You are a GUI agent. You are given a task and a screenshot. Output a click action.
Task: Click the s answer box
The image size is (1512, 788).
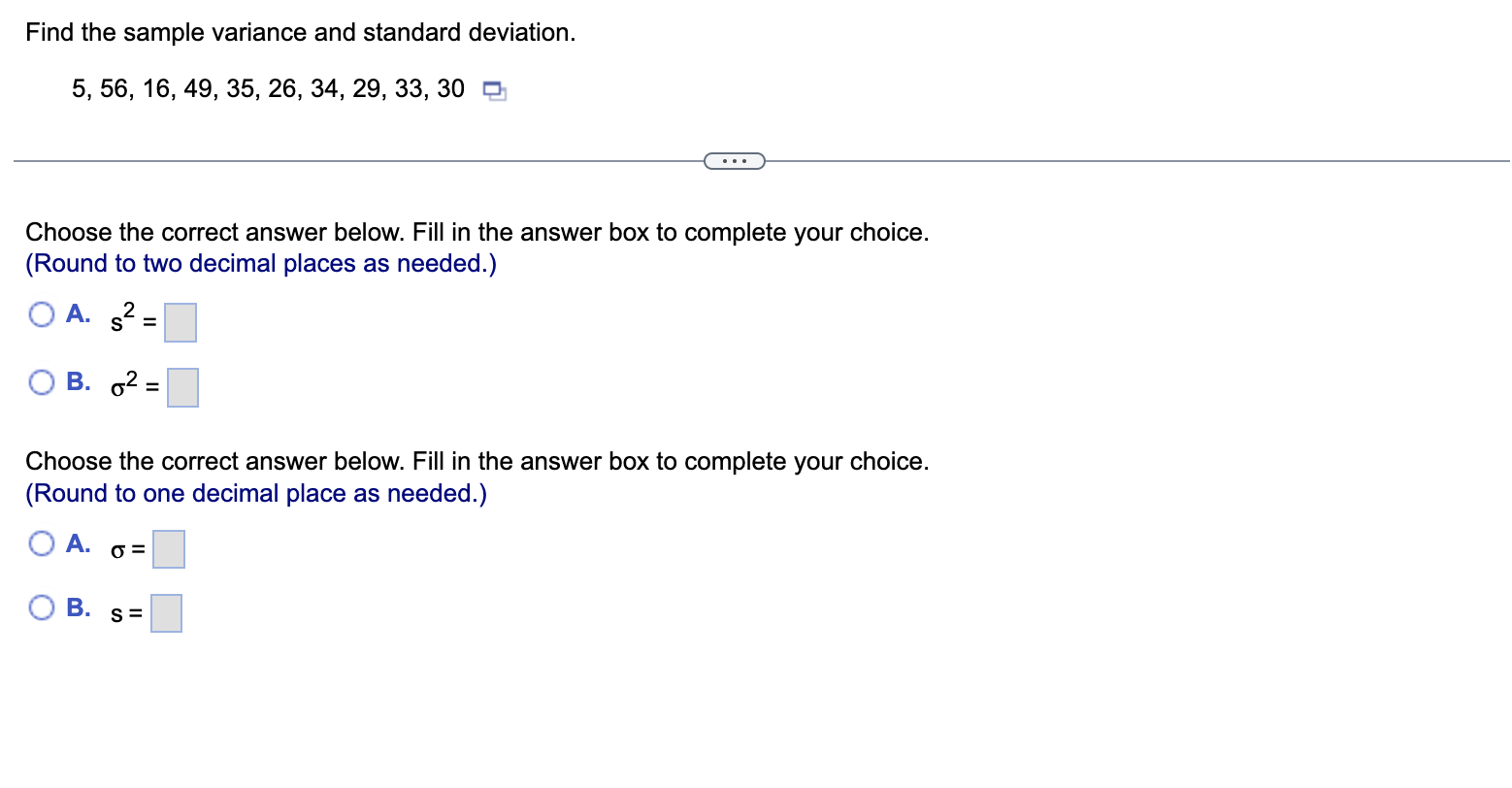165,611
